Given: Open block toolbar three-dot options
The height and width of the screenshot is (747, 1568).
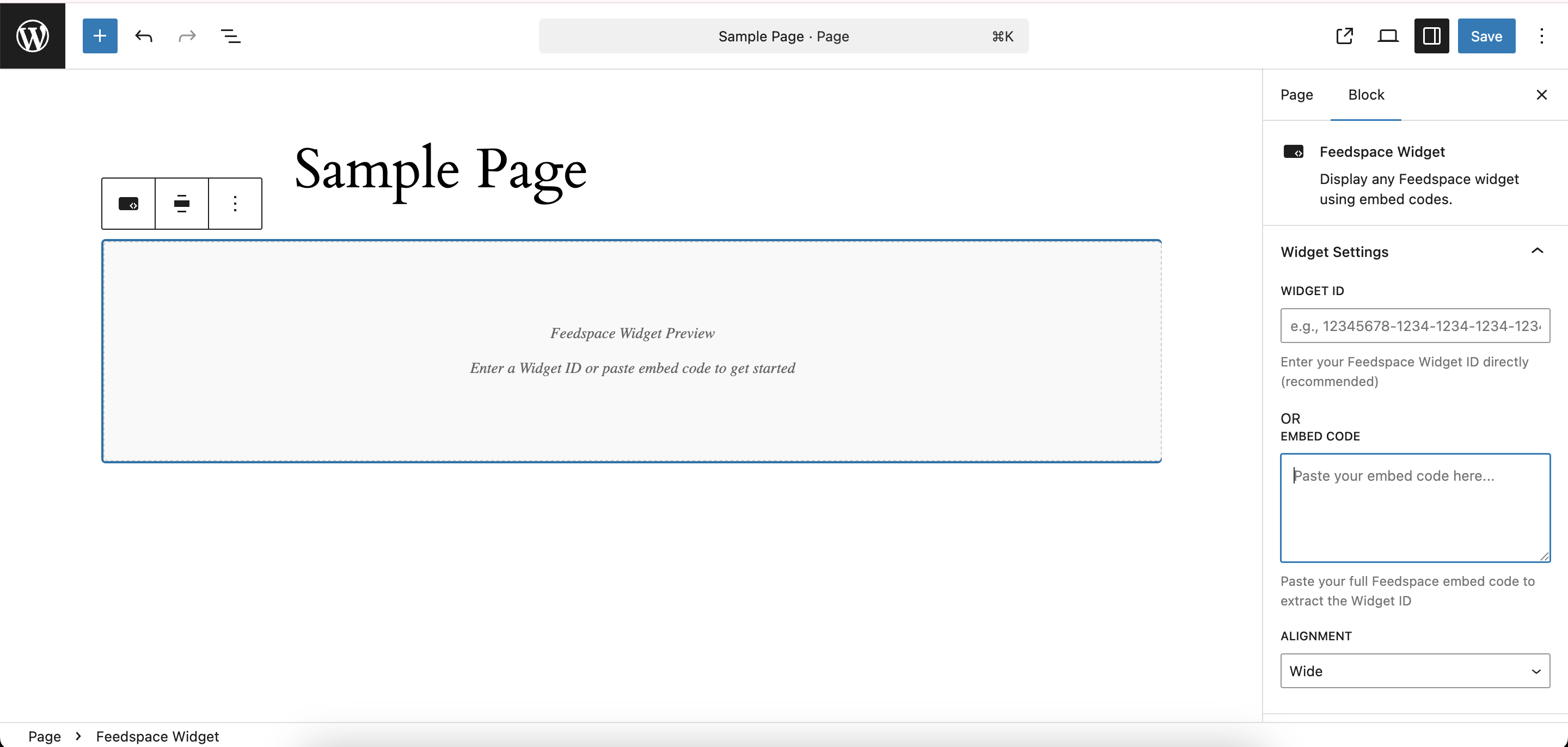Looking at the screenshot, I should click(x=235, y=203).
